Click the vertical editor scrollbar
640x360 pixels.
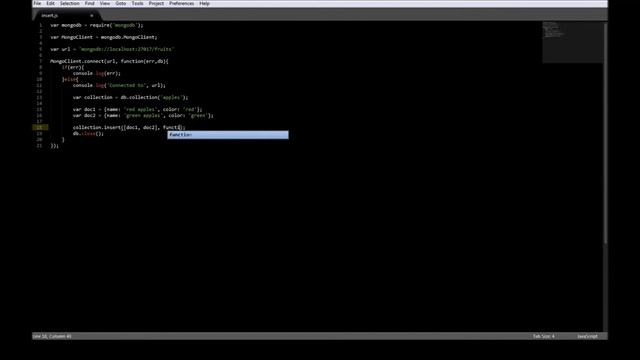tap(605, 133)
